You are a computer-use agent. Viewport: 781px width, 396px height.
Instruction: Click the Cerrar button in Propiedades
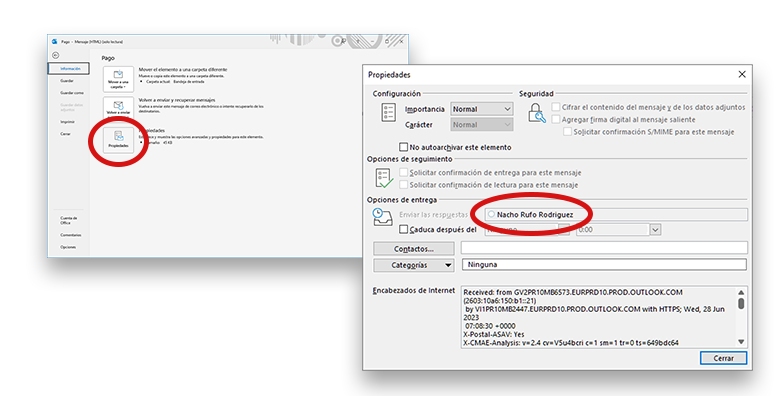[723, 358]
